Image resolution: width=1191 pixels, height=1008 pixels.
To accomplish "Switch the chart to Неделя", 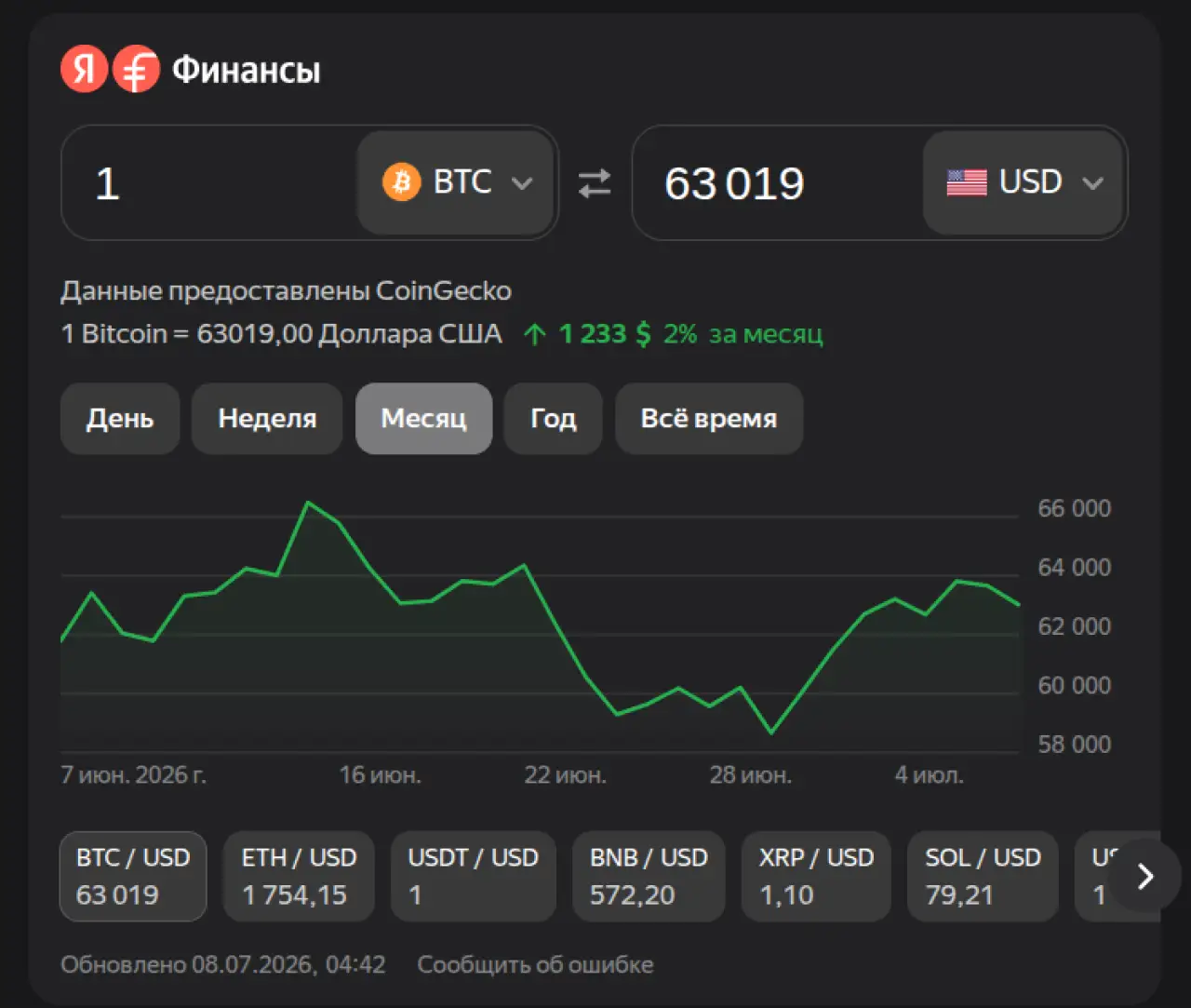I will [267, 419].
